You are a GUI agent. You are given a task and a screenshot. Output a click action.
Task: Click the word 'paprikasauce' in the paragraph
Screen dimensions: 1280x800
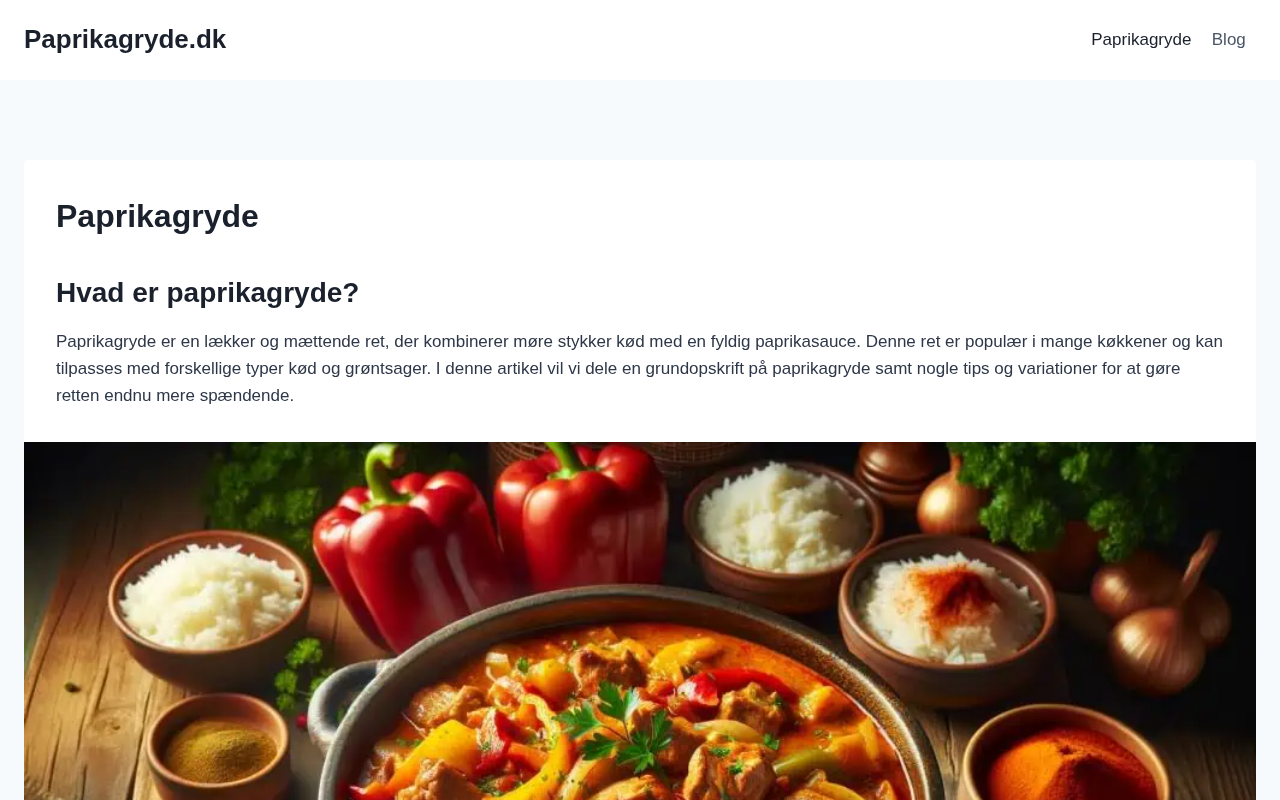806,341
